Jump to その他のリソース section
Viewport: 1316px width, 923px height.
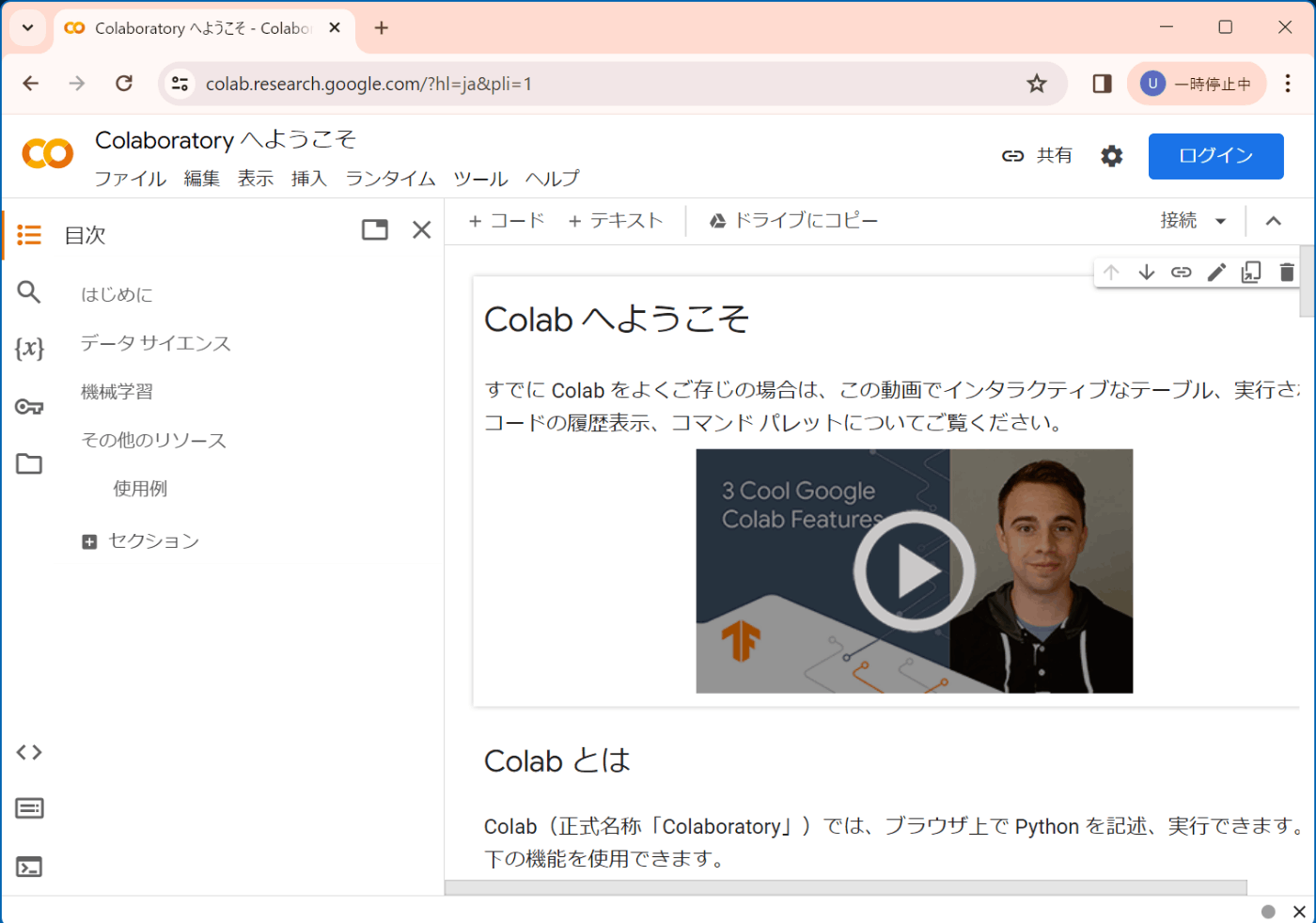[153, 441]
